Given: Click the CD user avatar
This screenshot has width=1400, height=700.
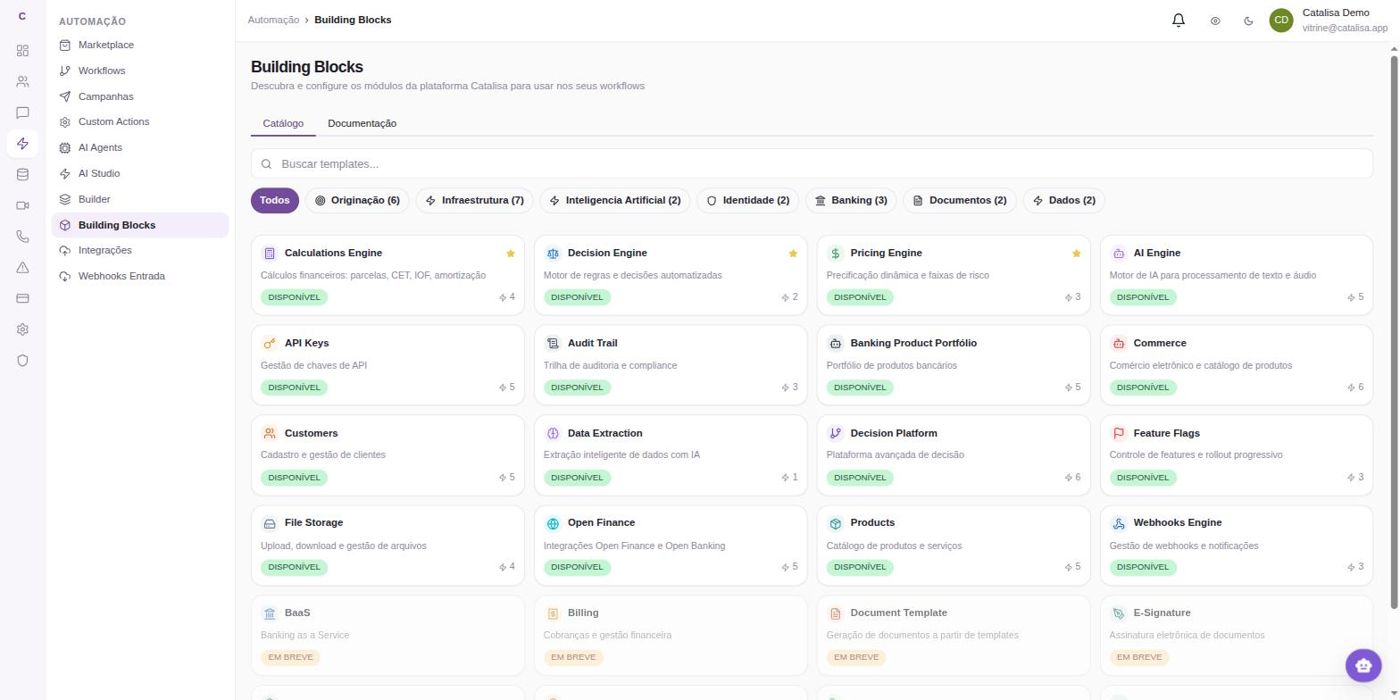Looking at the screenshot, I should click(x=1281, y=20).
